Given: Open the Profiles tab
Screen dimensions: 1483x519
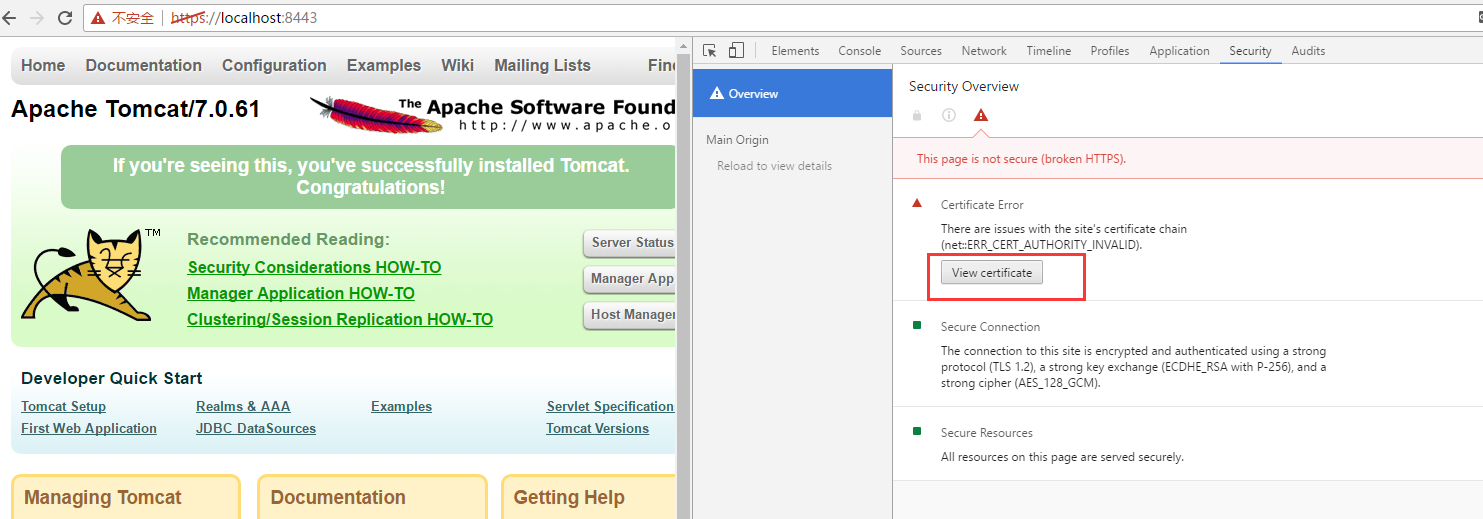Looking at the screenshot, I should 1110,51.
